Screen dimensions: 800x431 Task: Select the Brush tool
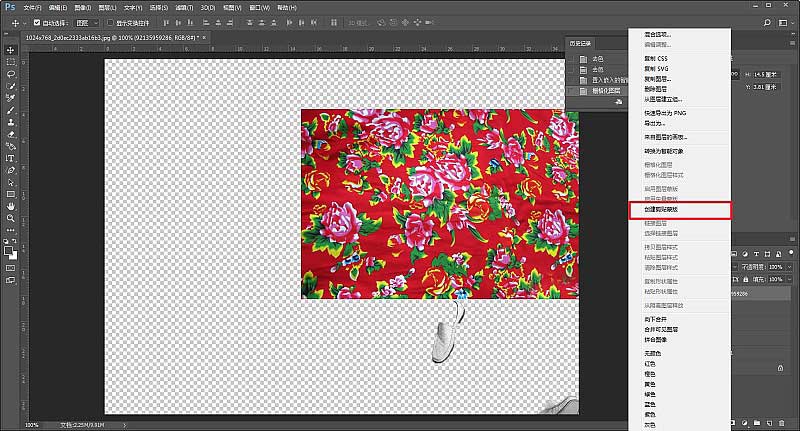11,110
